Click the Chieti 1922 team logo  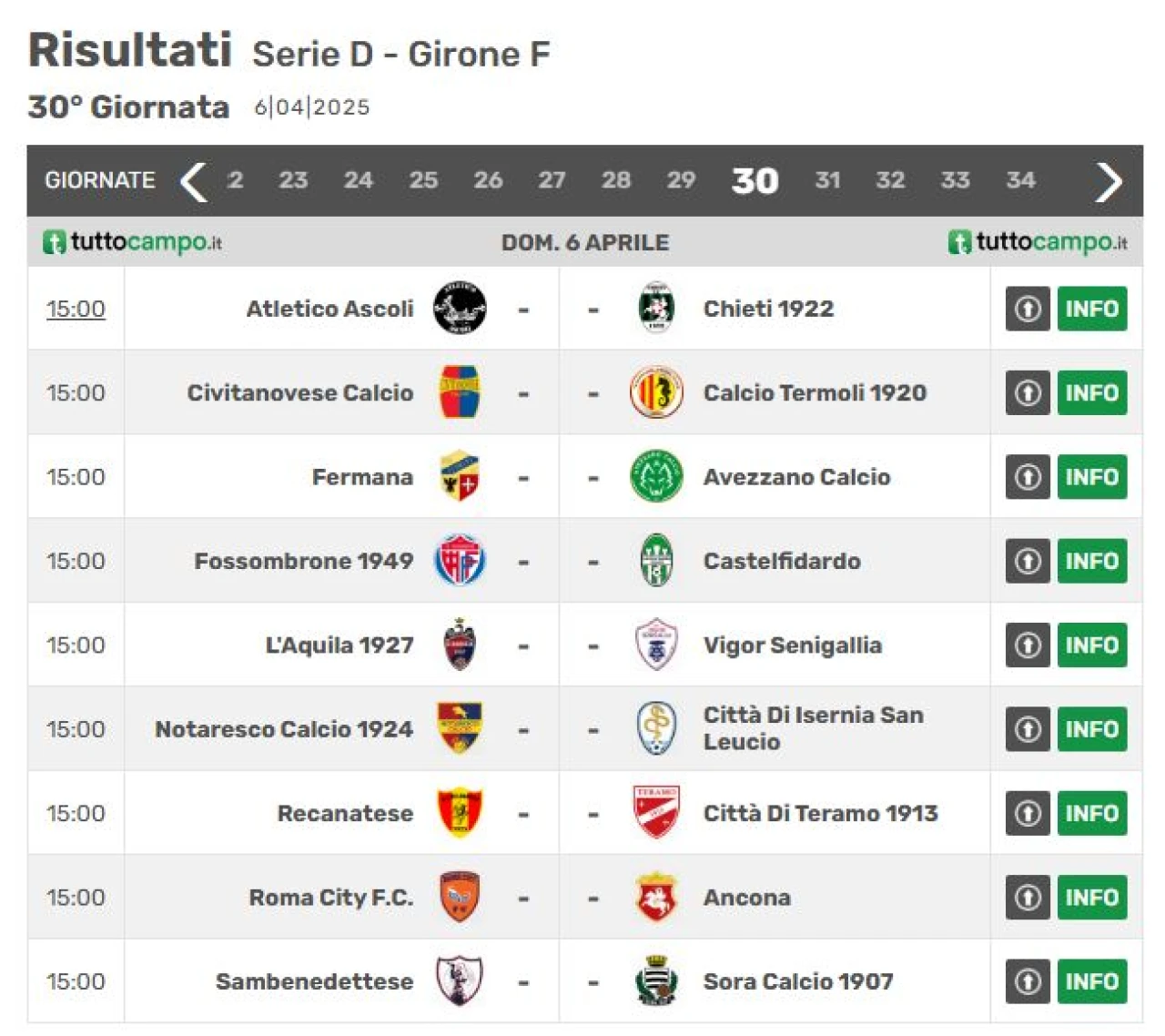(656, 308)
